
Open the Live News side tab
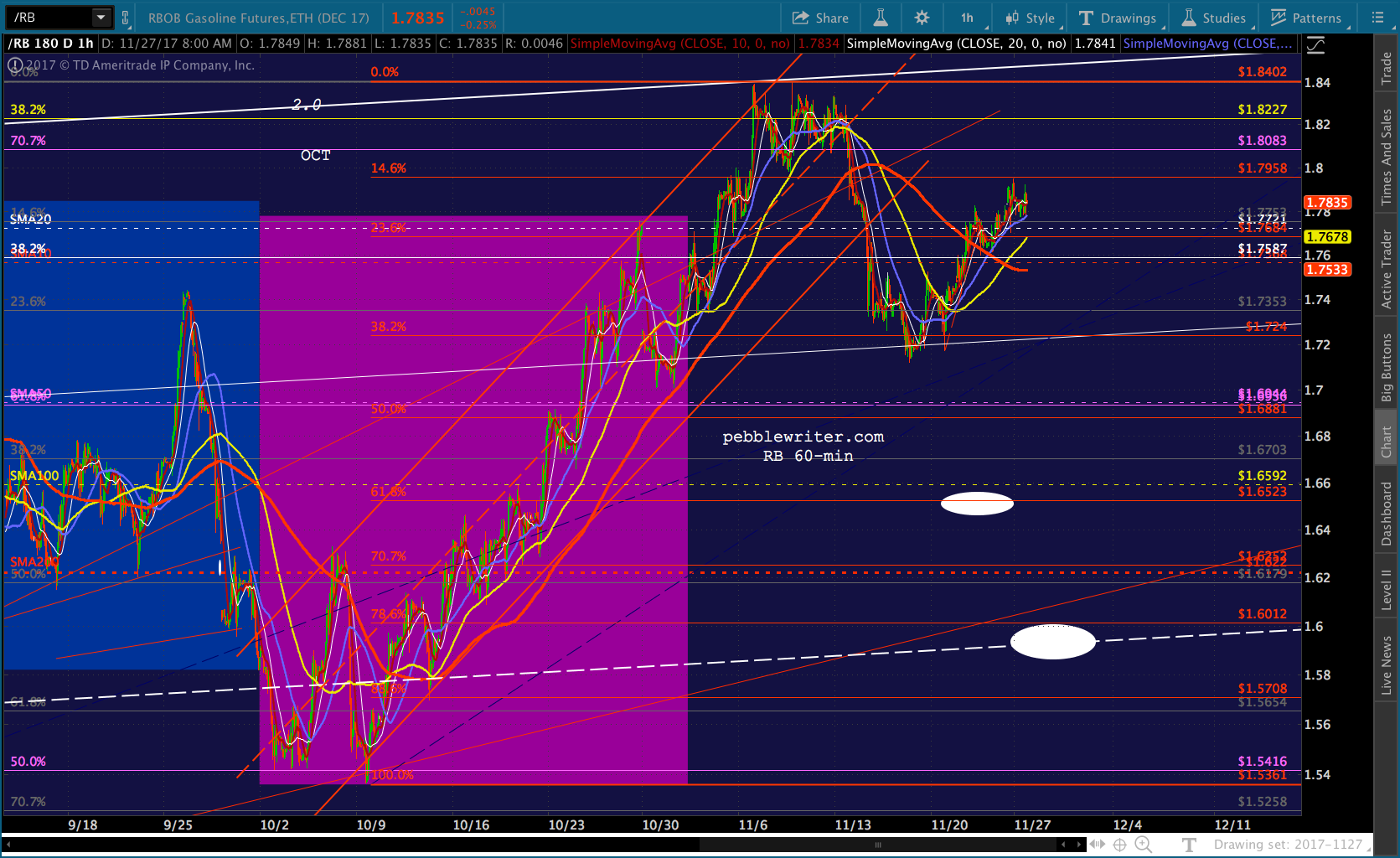(1387, 665)
